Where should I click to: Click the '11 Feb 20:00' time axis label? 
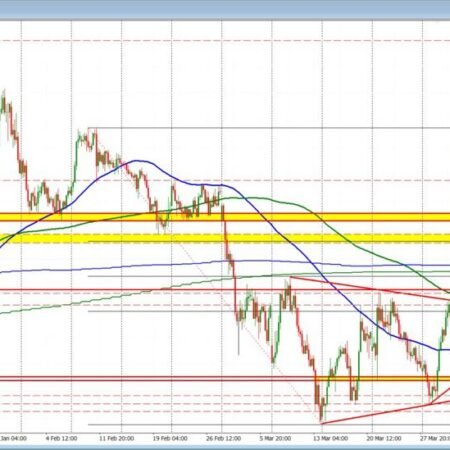(117, 438)
